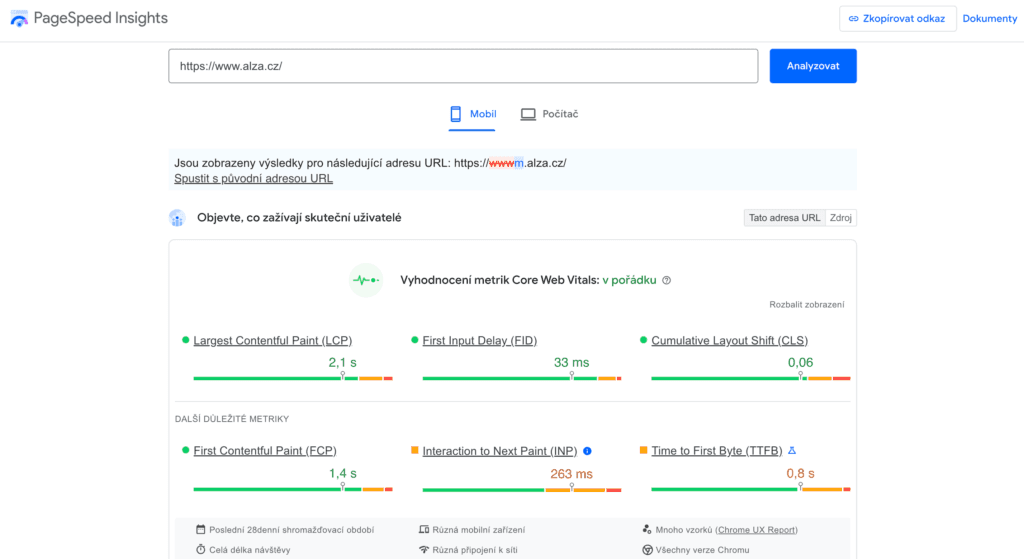
Task: Click the real users icon beside Objevte heading
Action: pyautogui.click(x=177, y=218)
